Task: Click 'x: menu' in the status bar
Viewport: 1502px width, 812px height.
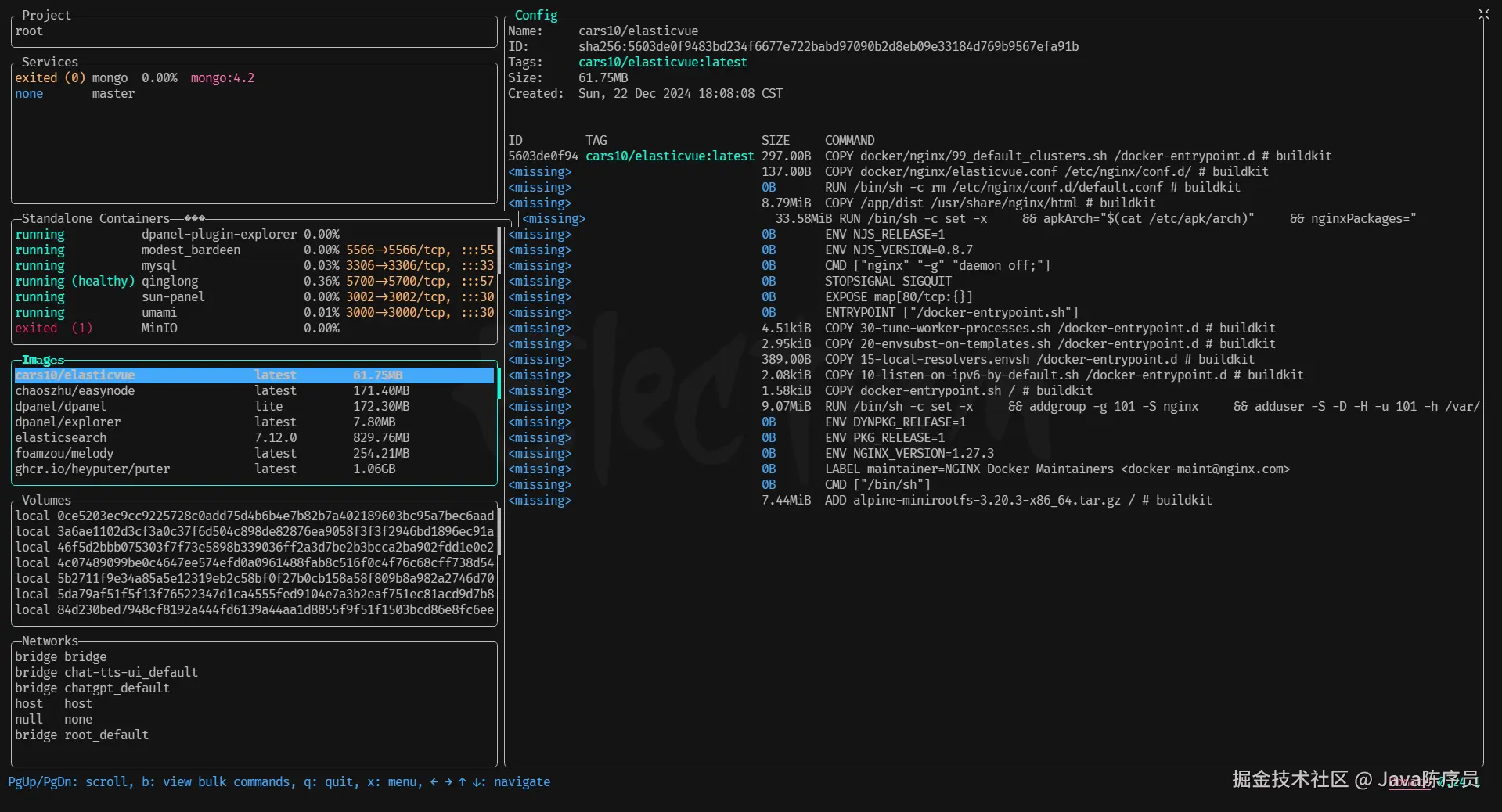Action: [395, 781]
